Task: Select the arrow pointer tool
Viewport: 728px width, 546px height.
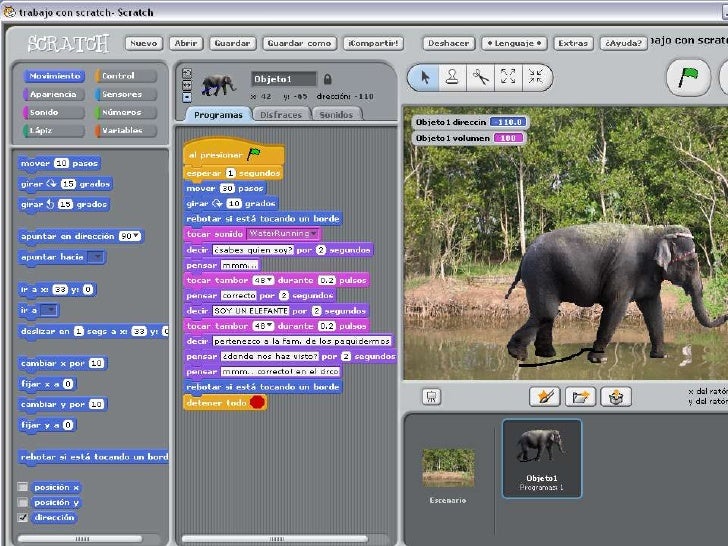Action: point(424,77)
